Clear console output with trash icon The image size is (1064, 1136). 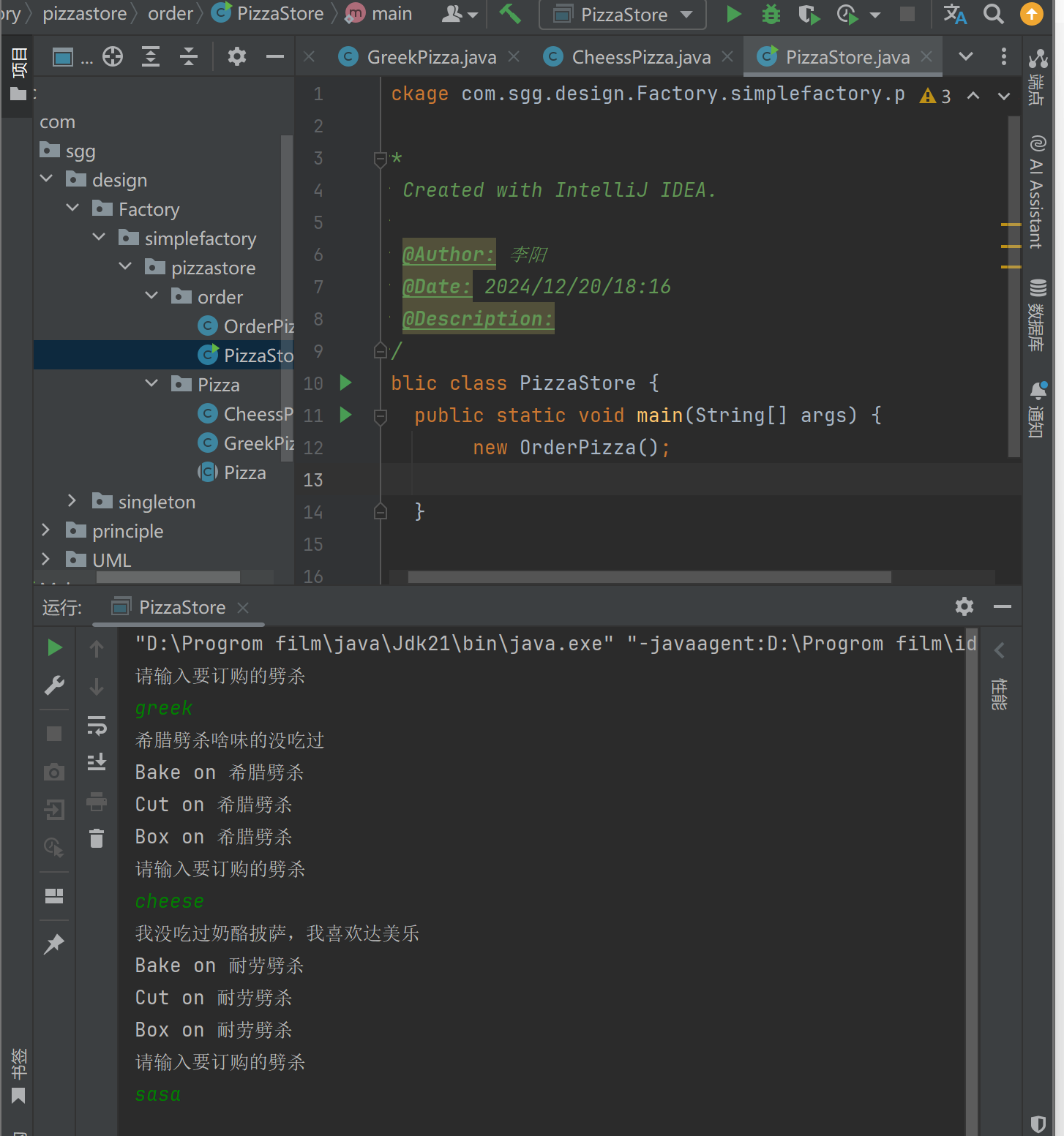click(x=97, y=838)
